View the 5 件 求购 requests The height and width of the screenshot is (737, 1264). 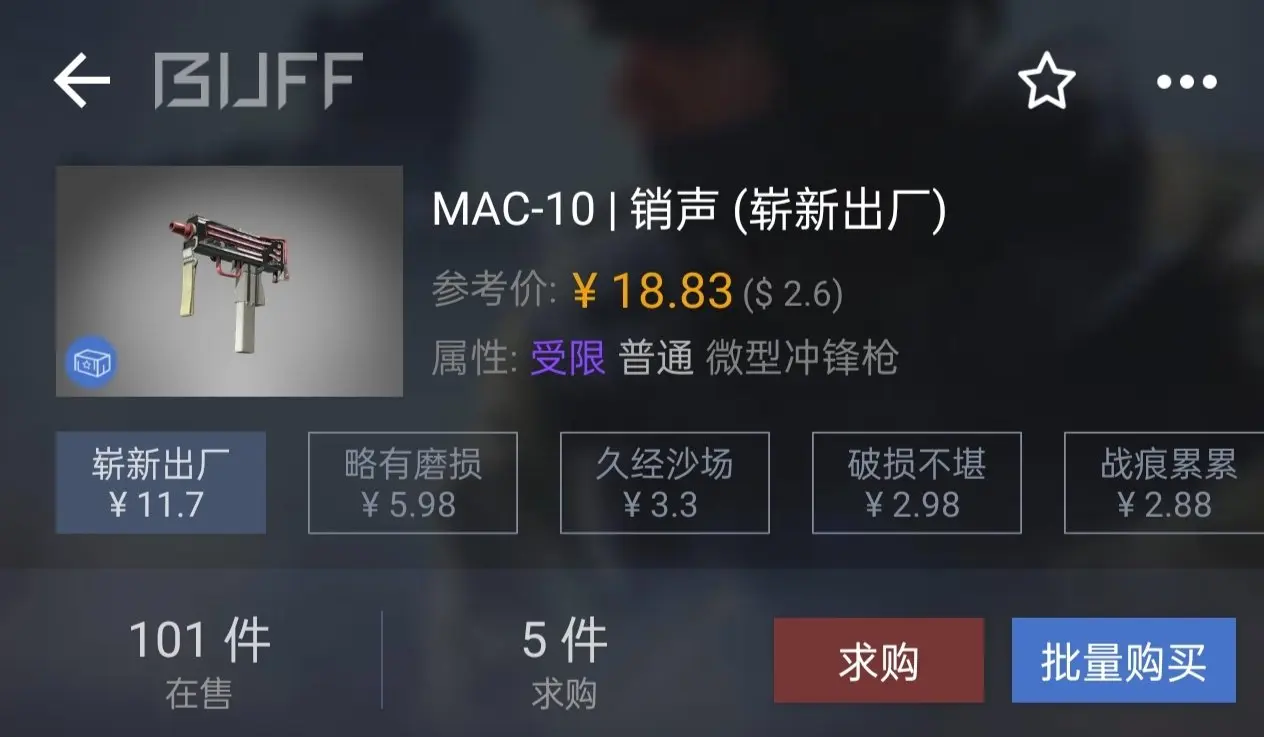(565, 662)
